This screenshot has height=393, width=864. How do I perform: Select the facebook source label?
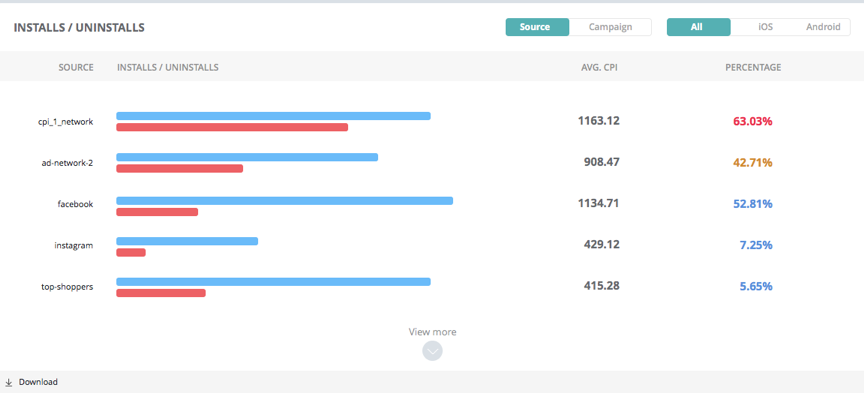point(75,204)
